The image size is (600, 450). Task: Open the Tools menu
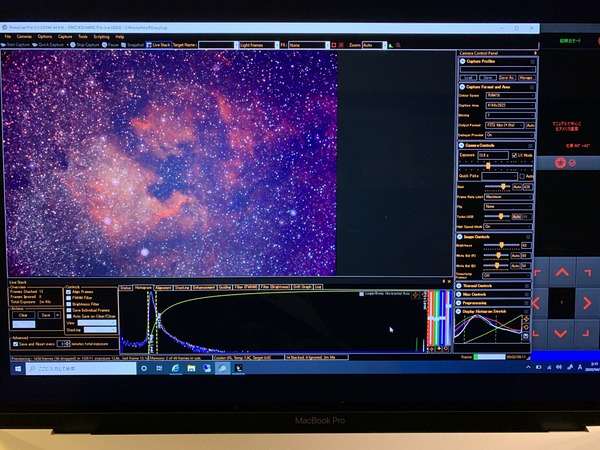83,37
